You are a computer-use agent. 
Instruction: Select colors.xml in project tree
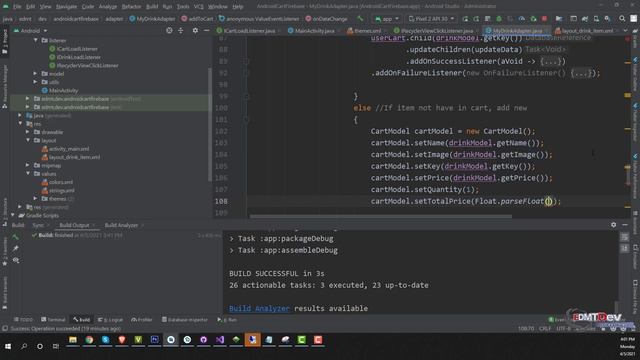[60, 182]
